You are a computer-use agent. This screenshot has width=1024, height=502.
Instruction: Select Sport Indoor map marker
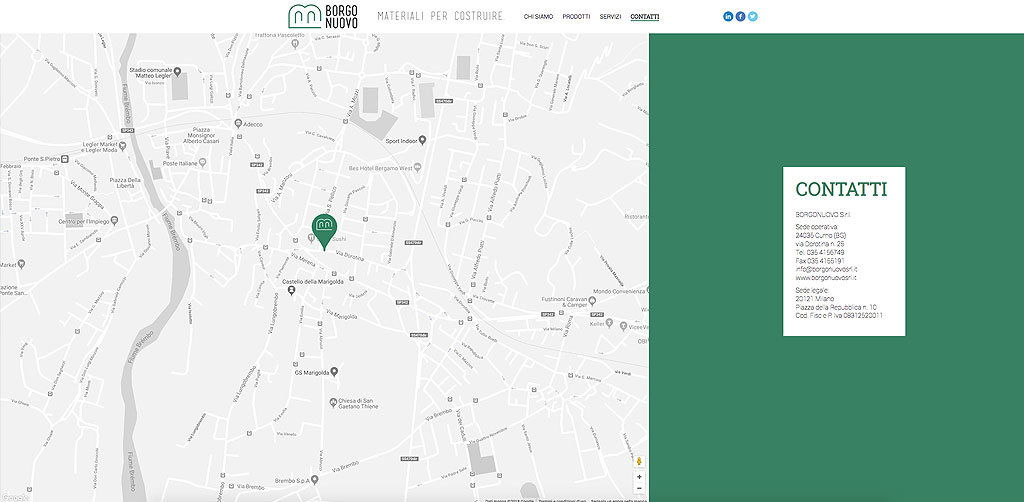click(423, 140)
